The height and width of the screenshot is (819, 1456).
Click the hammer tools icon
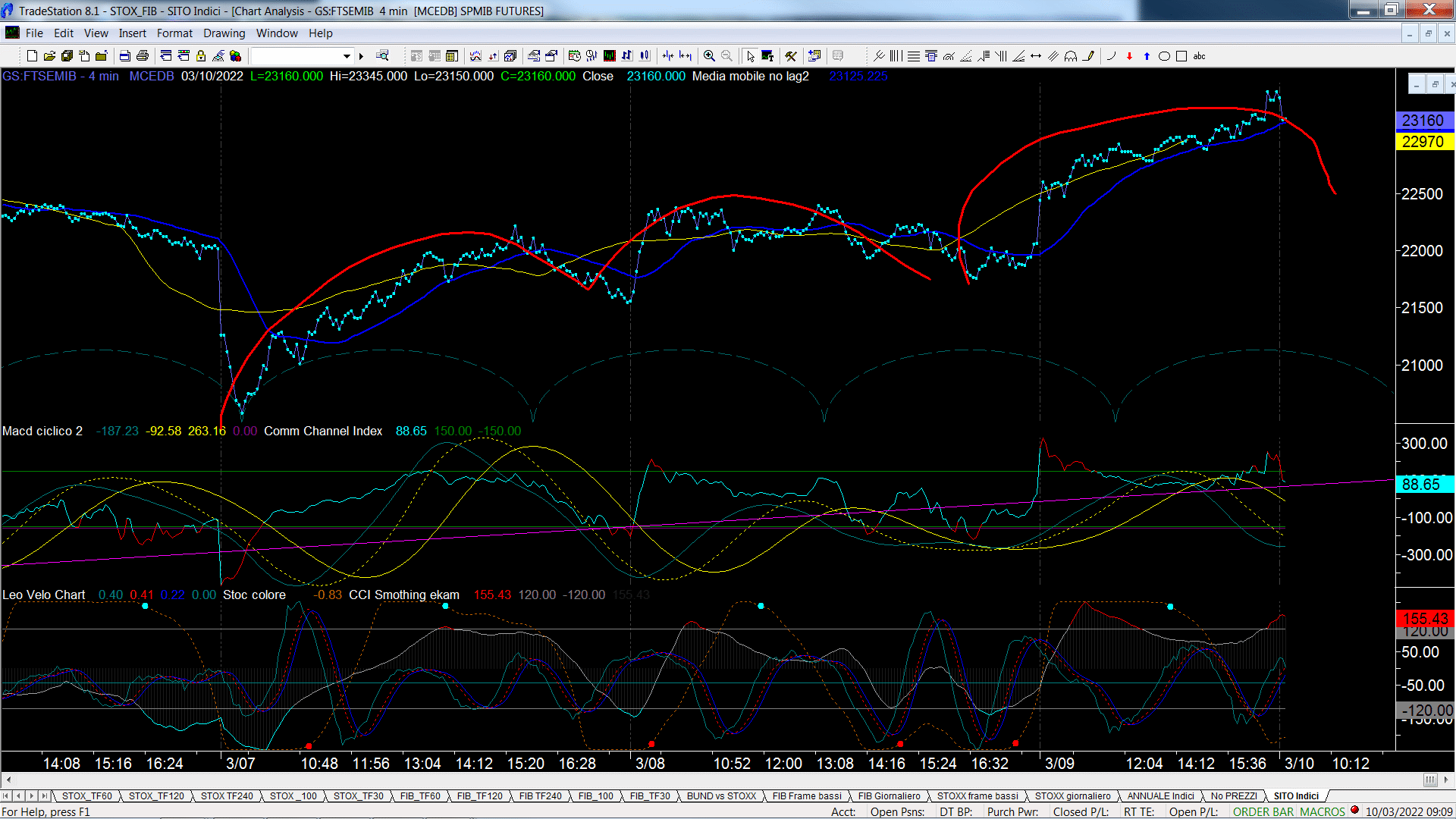[x=791, y=56]
